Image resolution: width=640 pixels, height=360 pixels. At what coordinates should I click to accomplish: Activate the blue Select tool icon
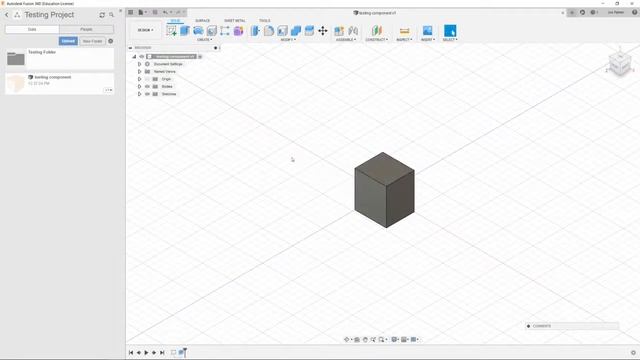point(450,31)
